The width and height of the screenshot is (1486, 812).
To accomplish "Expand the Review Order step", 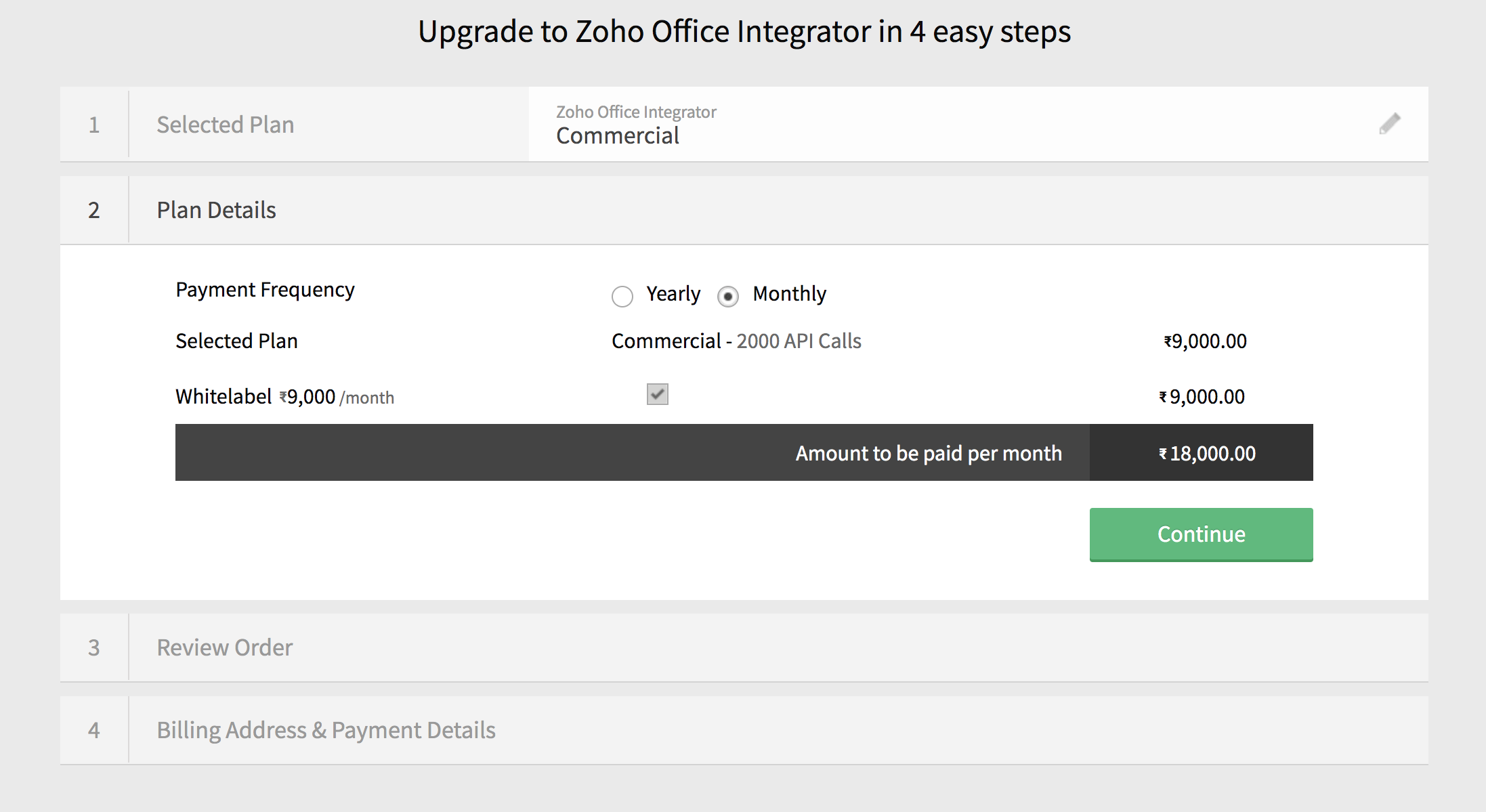I will (224, 647).
